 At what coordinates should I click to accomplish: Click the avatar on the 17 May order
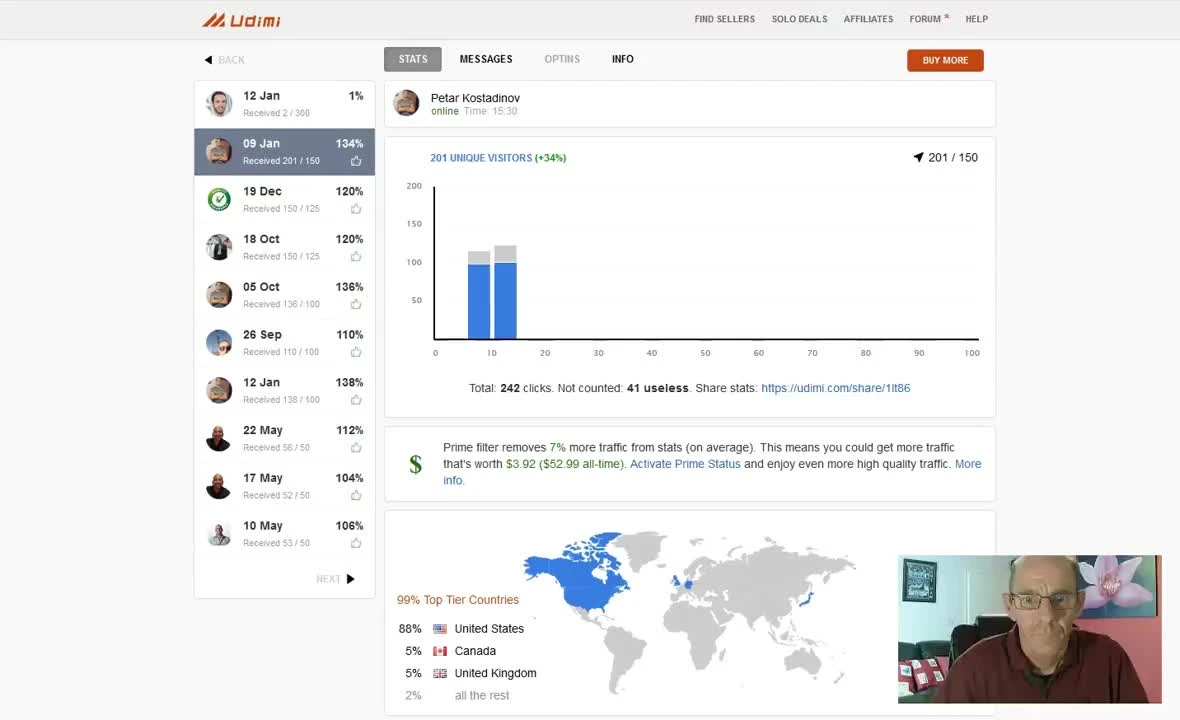[x=219, y=486]
